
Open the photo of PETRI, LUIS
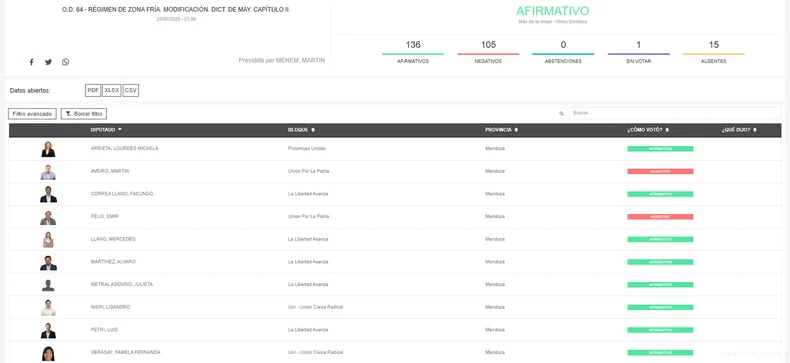click(48, 330)
